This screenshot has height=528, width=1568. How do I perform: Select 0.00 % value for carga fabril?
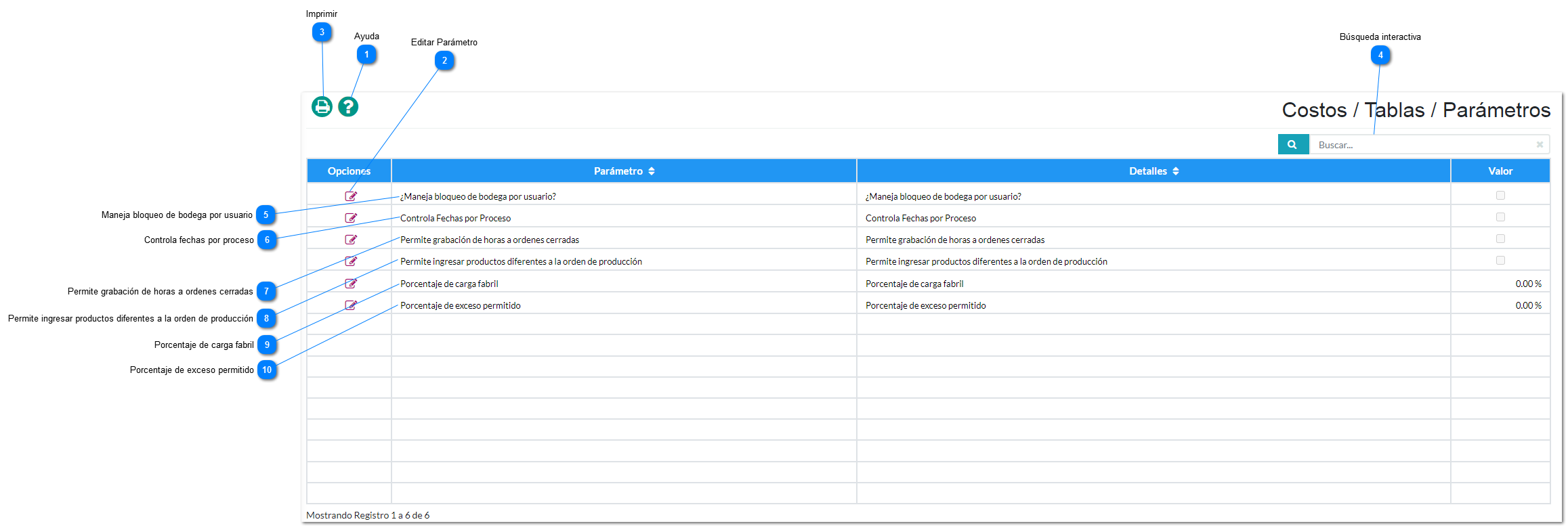(1528, 284)
